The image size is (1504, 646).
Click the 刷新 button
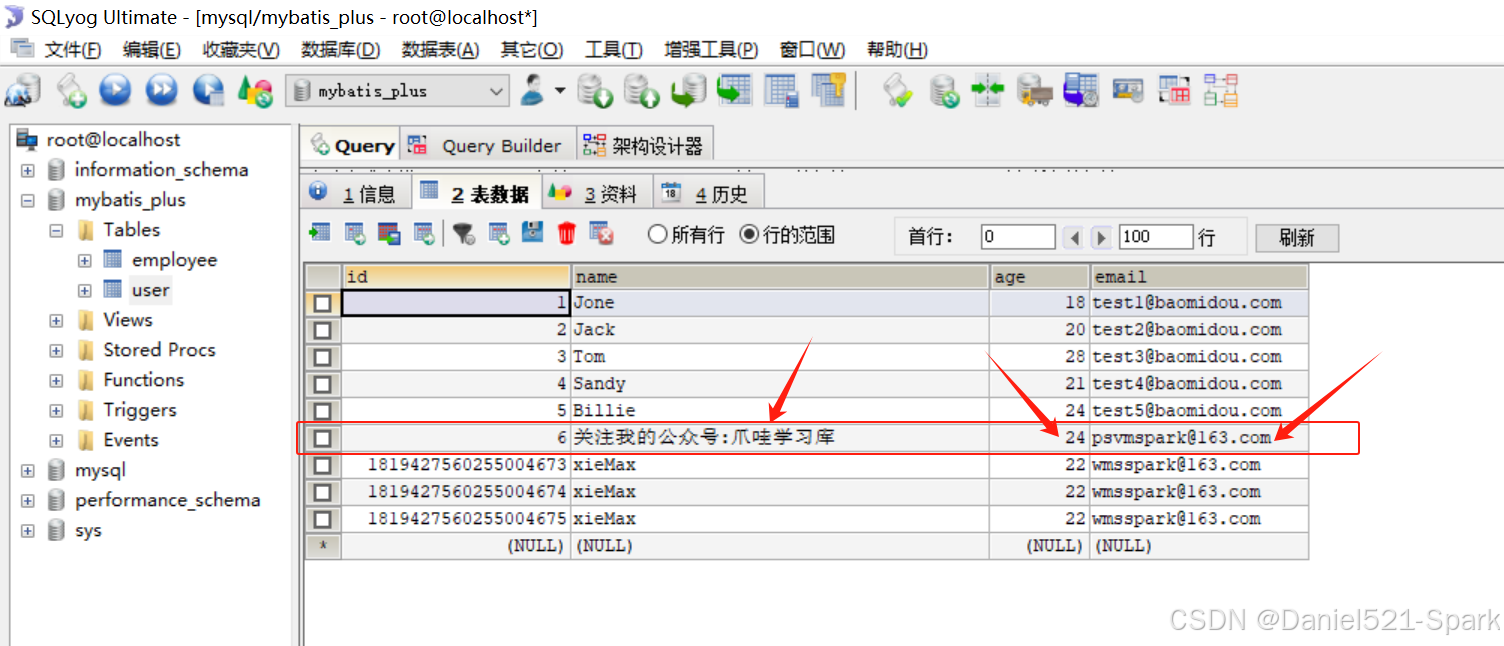1297,238
